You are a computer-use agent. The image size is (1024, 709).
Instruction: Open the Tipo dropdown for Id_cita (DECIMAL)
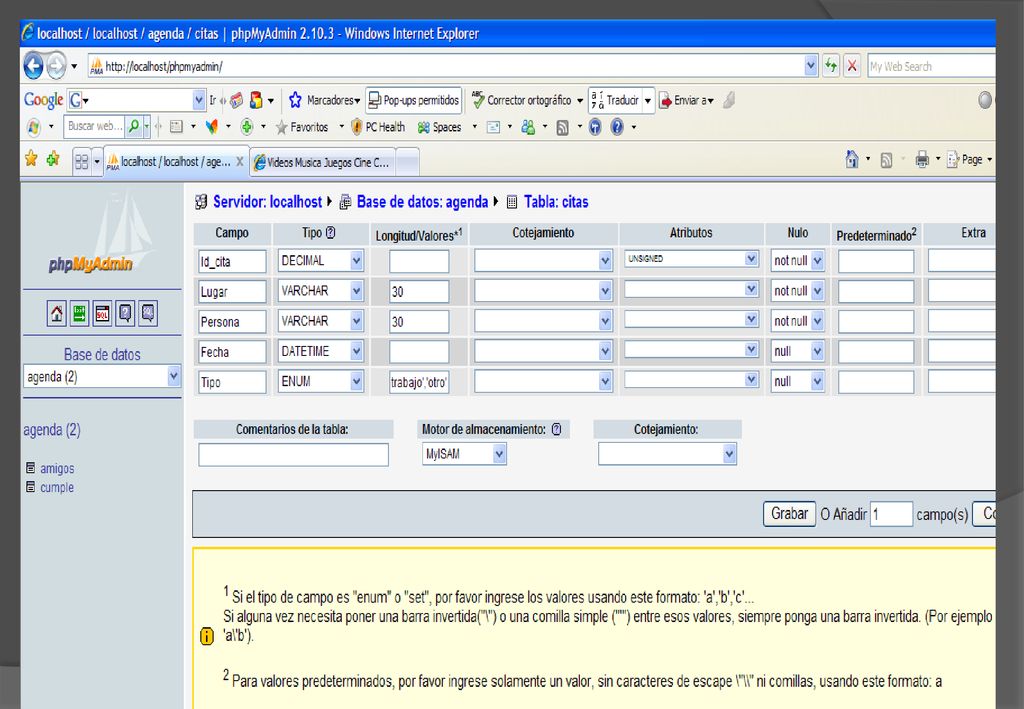tap(356, 260)
